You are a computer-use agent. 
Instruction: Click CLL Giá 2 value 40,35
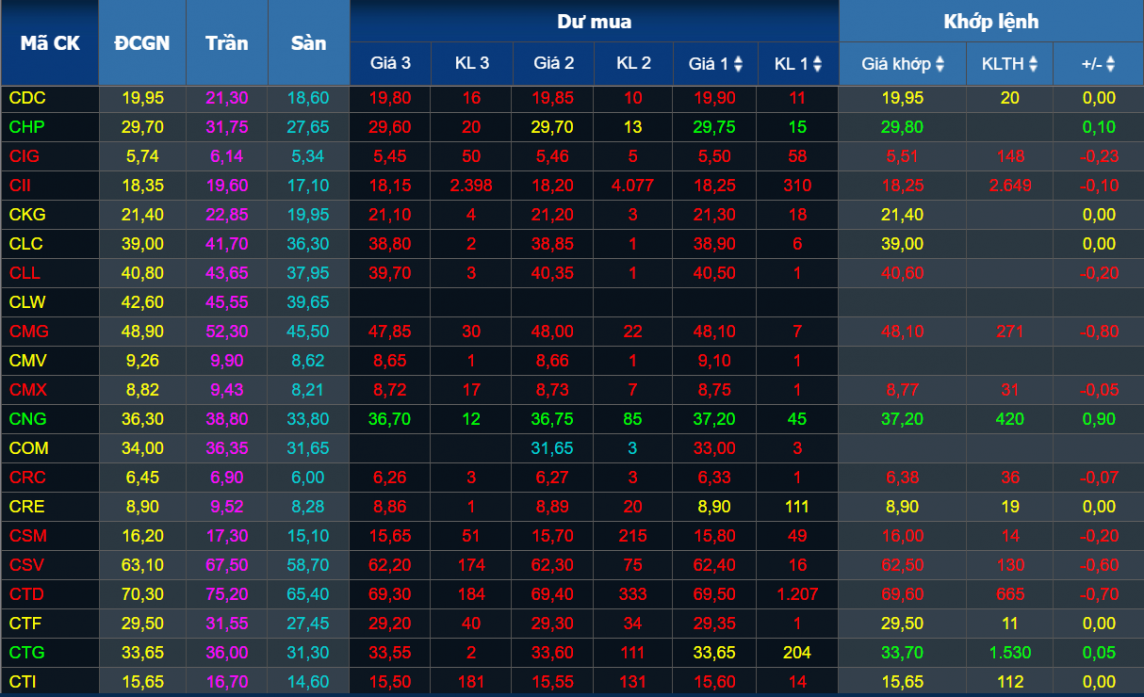point(552,273)
